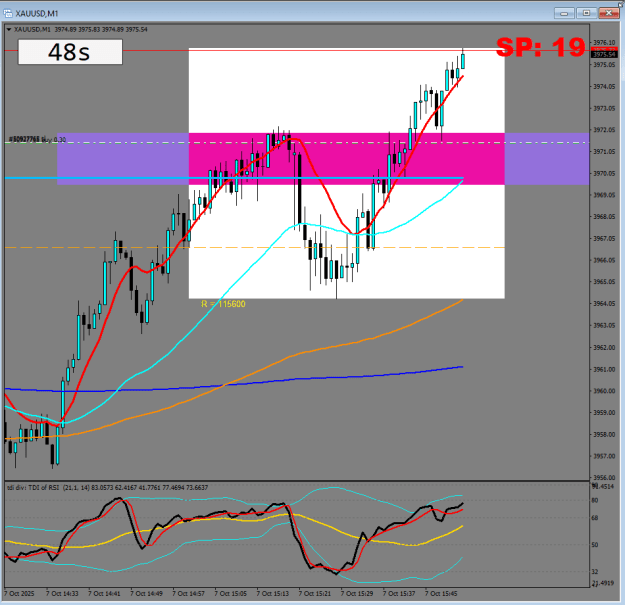Click the 7 Oct 15:21 time label
Image resolution: width=625 pixels, height=605 pixels.
pyautogui.click(x=315, y=593)
